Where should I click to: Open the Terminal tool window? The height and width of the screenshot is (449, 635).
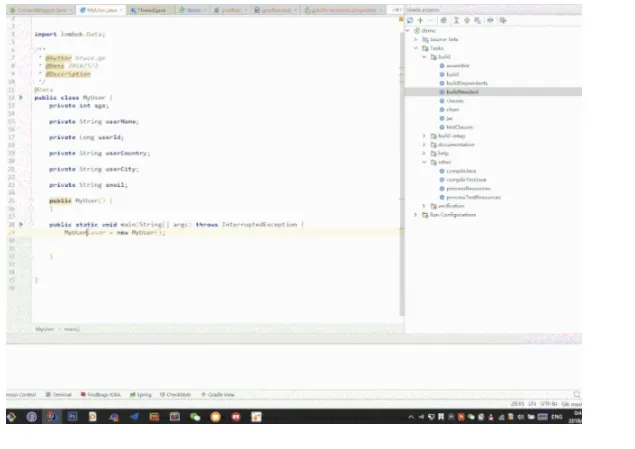pos(58,394)
